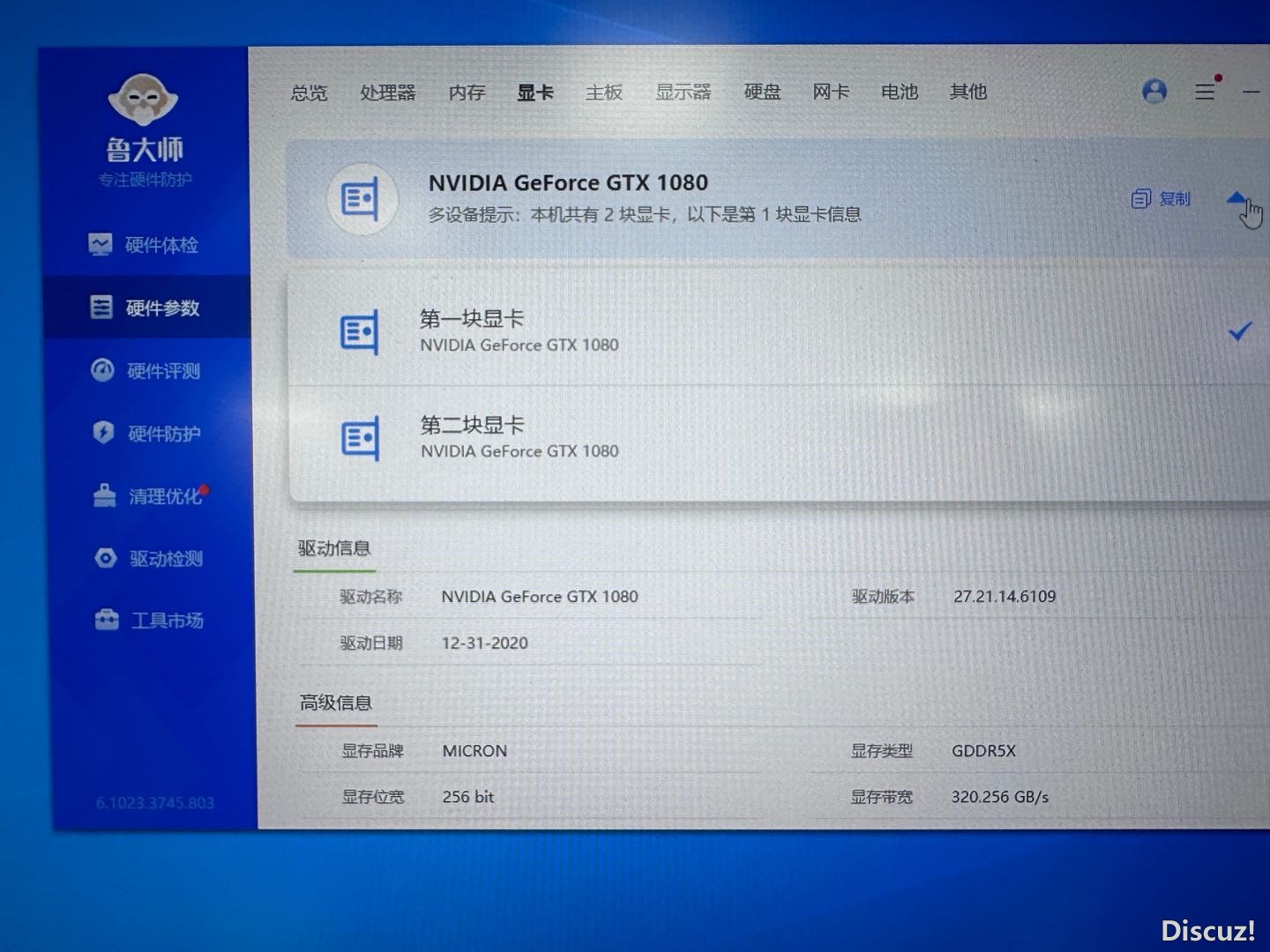The image size is (1270, 952).
Task: Switch to the 其他 tab
Action: [968, 92]
